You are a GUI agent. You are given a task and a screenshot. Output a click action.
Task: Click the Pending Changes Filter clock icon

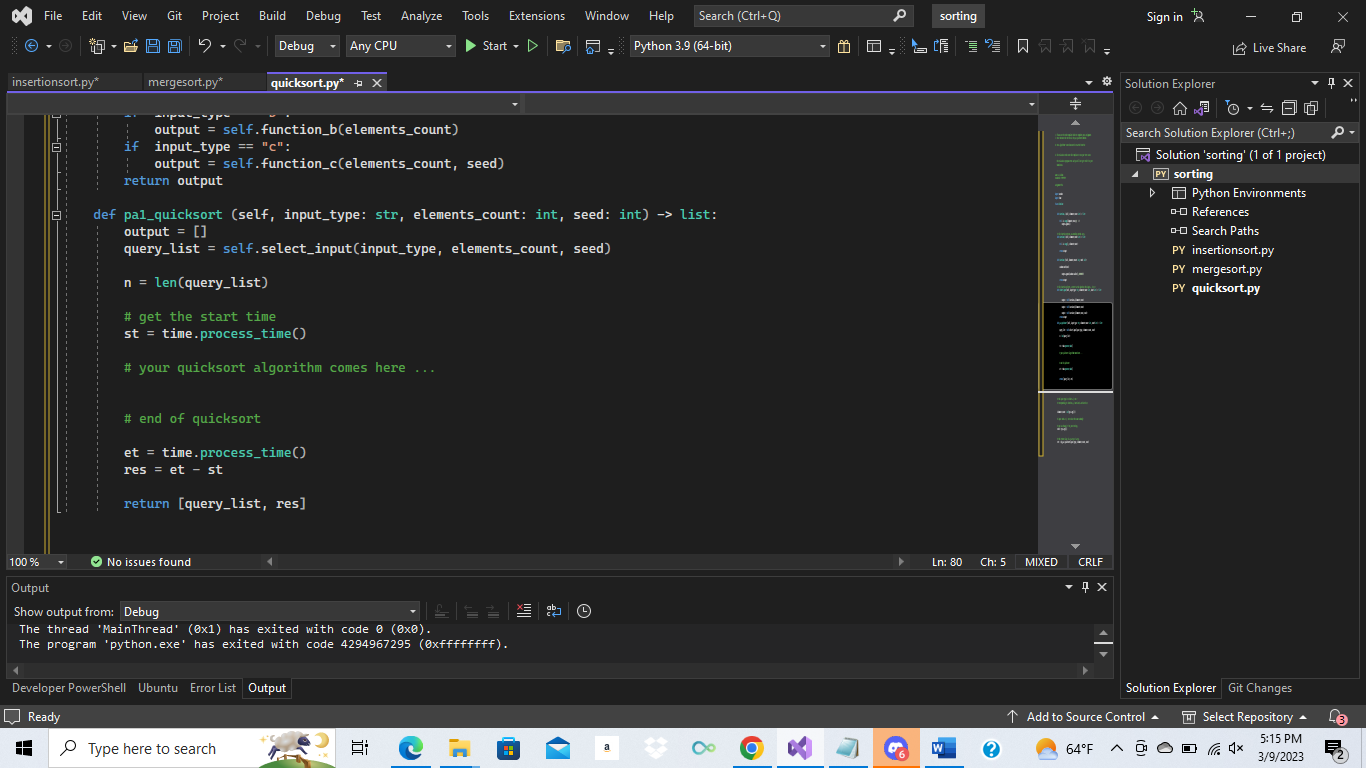click(1232, 108)
